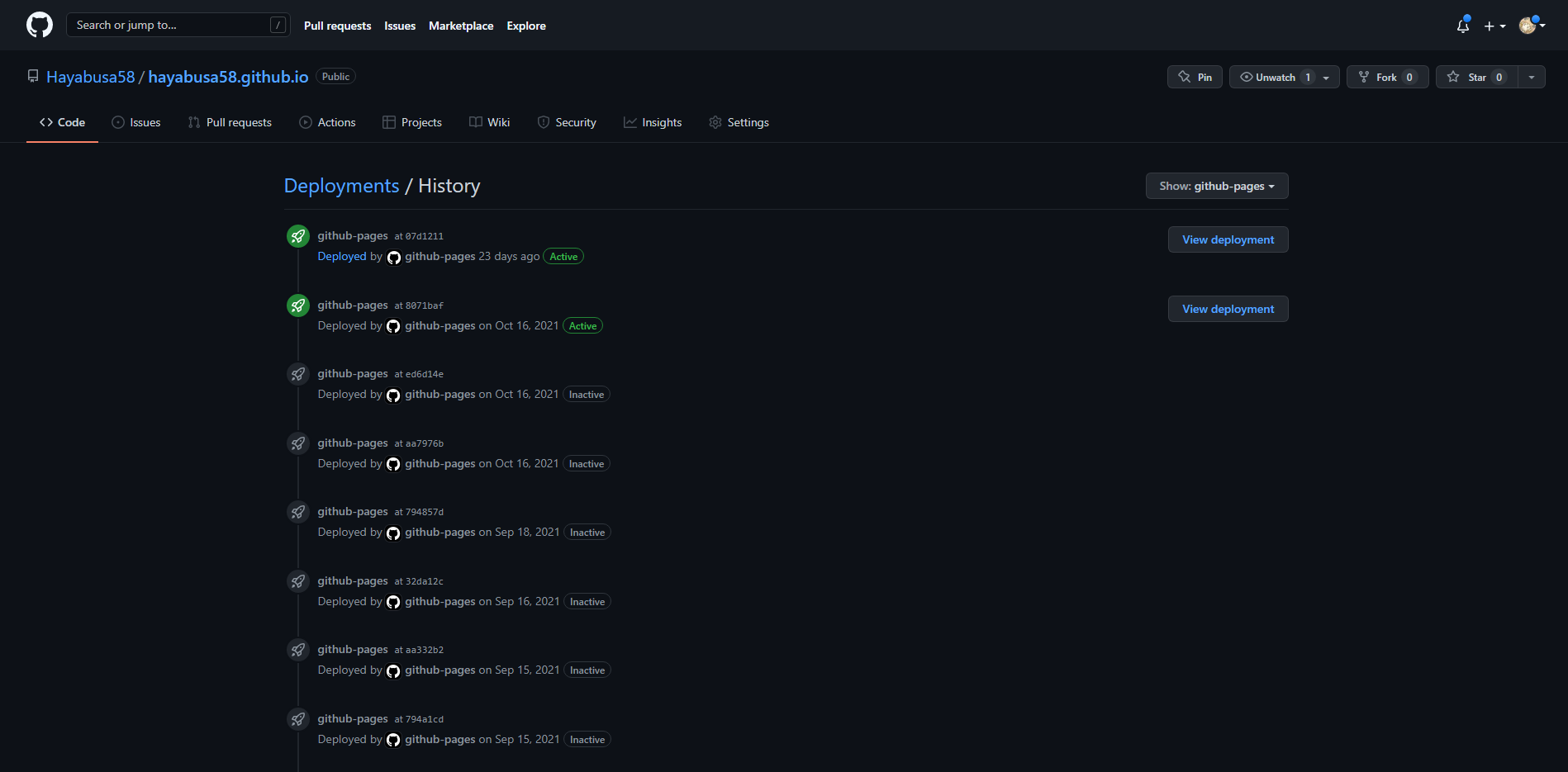Image resolution: width=1568 pixels, height=772 pixels.
Task: Open commit hash 8071baf
Action: click(x=425, y=305)
